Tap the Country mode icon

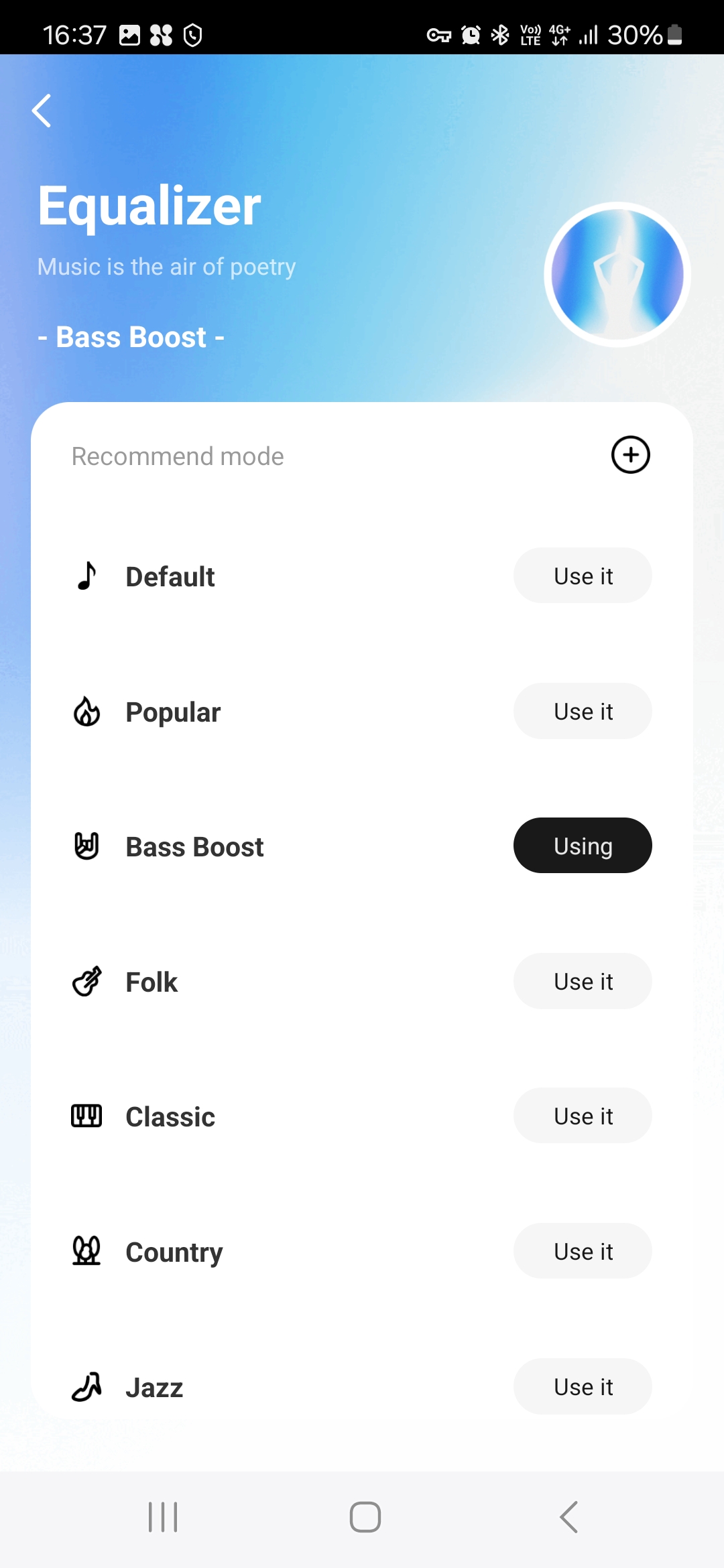[86, 1251]
